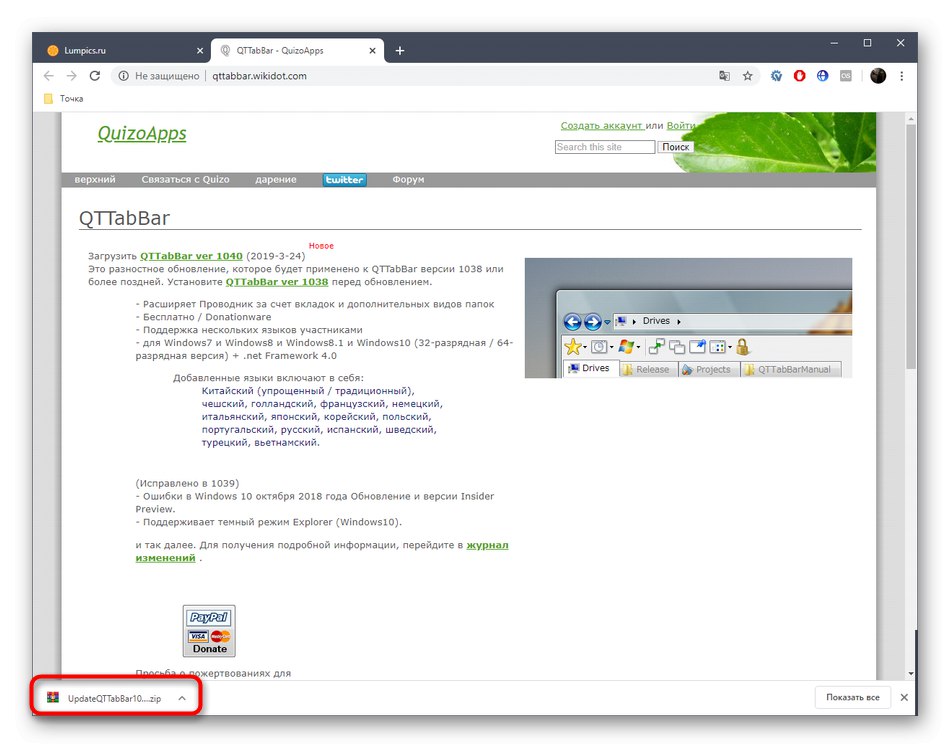Open the blue globe extension icon

822,76
